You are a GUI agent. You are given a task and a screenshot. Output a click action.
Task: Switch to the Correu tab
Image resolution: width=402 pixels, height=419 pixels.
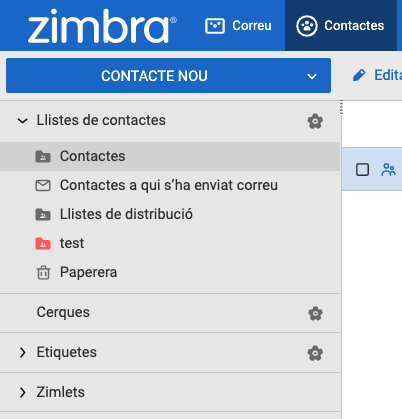238,26
